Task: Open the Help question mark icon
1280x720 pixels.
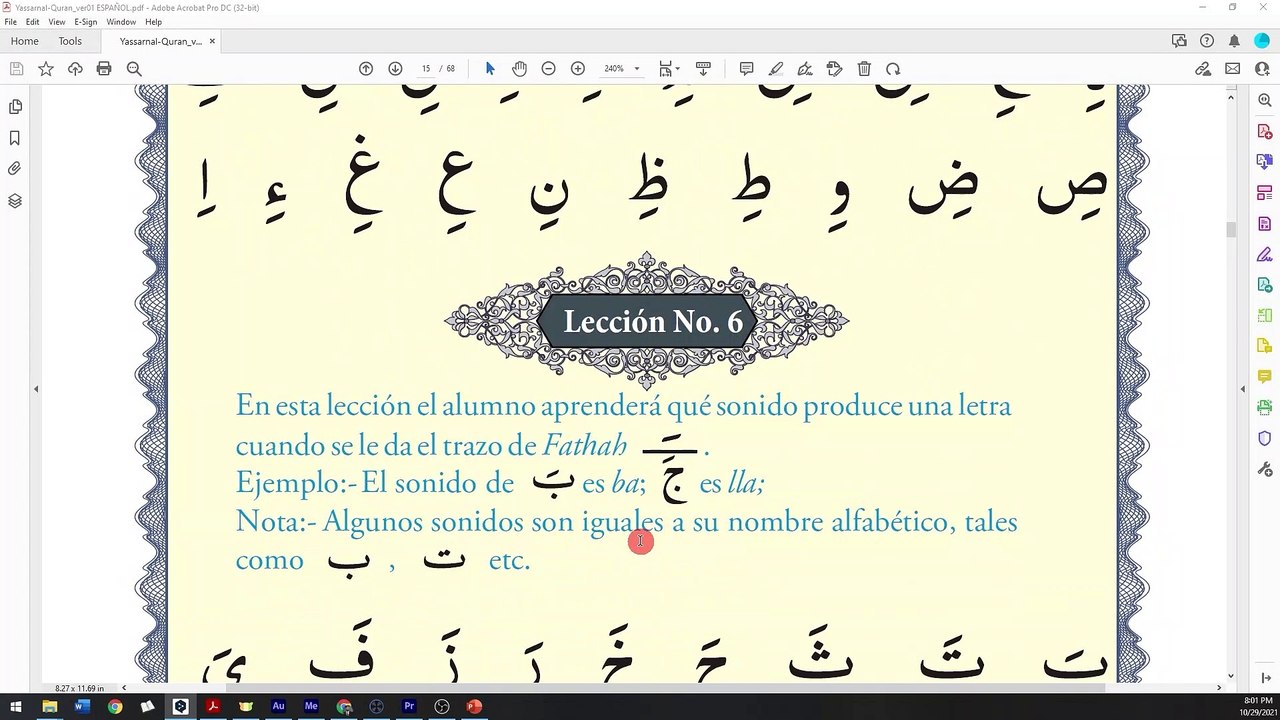Action: (1207, 41)
